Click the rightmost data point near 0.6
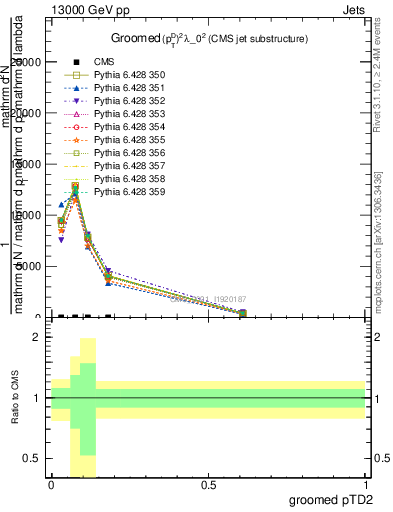 (243, 313)
